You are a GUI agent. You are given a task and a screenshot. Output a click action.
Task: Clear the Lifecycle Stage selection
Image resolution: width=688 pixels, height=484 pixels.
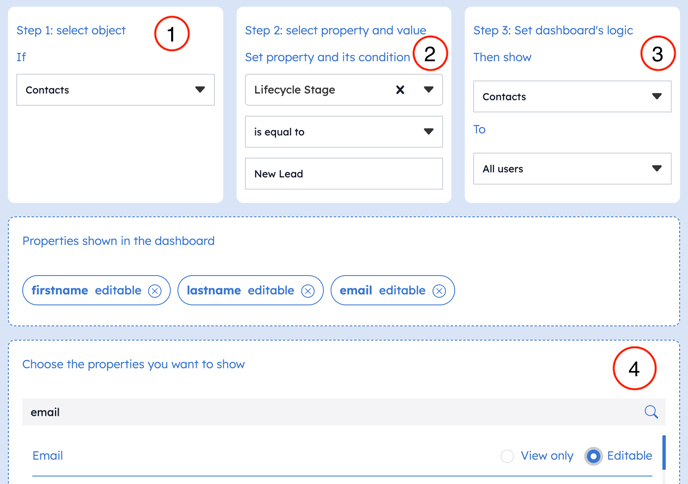[400, 90]
